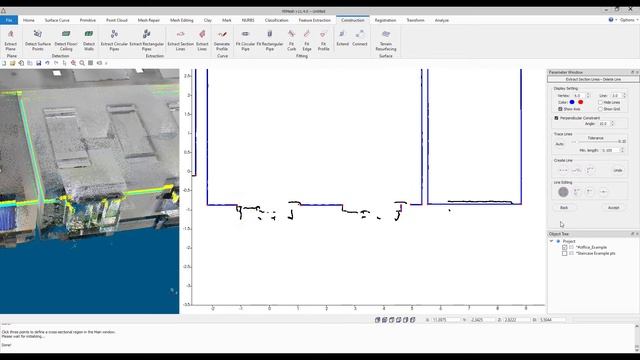Start Extract Circular Pipes tool

pos(114,40)
